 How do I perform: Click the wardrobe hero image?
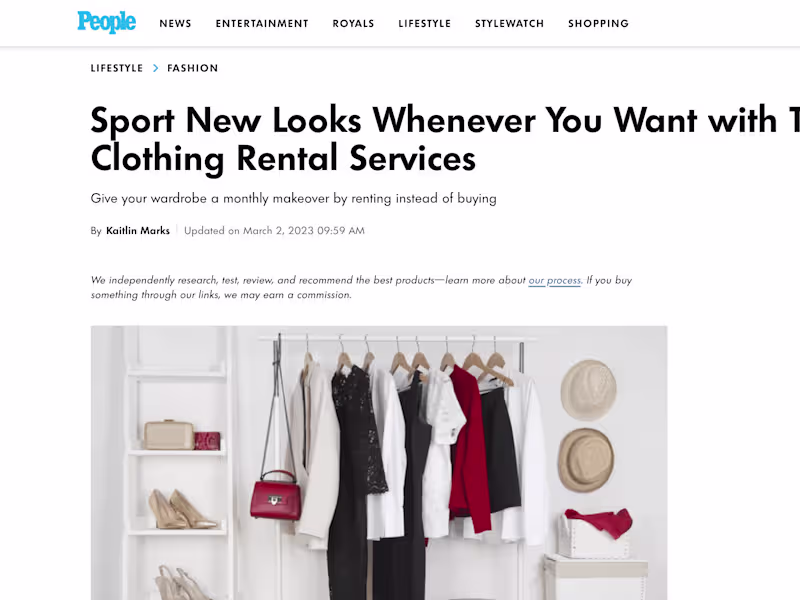[x=379, y=463]
